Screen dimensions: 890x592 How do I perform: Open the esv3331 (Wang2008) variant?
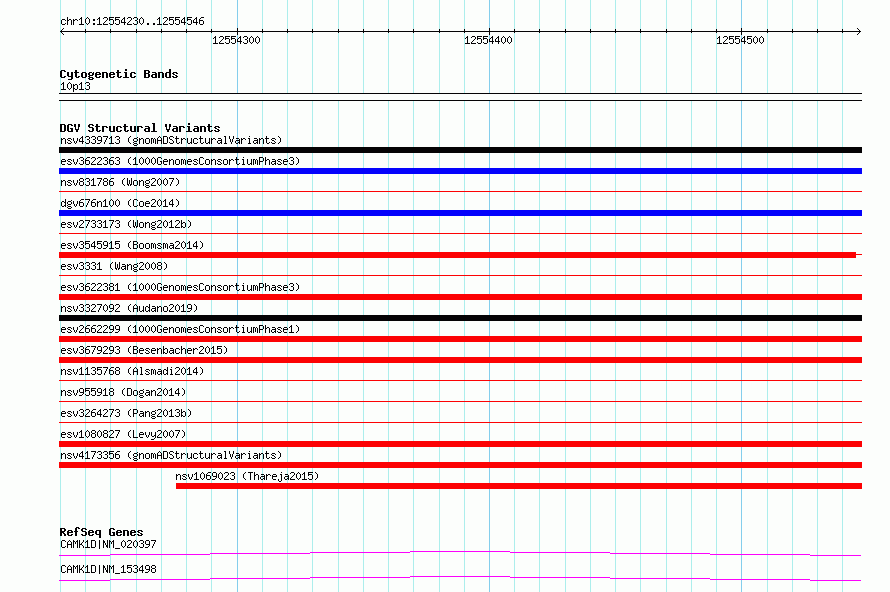[114, 266]
